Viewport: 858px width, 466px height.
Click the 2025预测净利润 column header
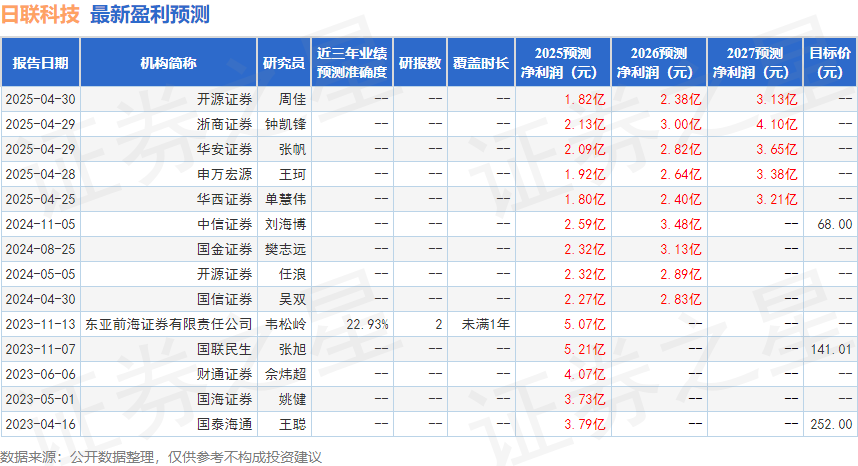[563, 63]
